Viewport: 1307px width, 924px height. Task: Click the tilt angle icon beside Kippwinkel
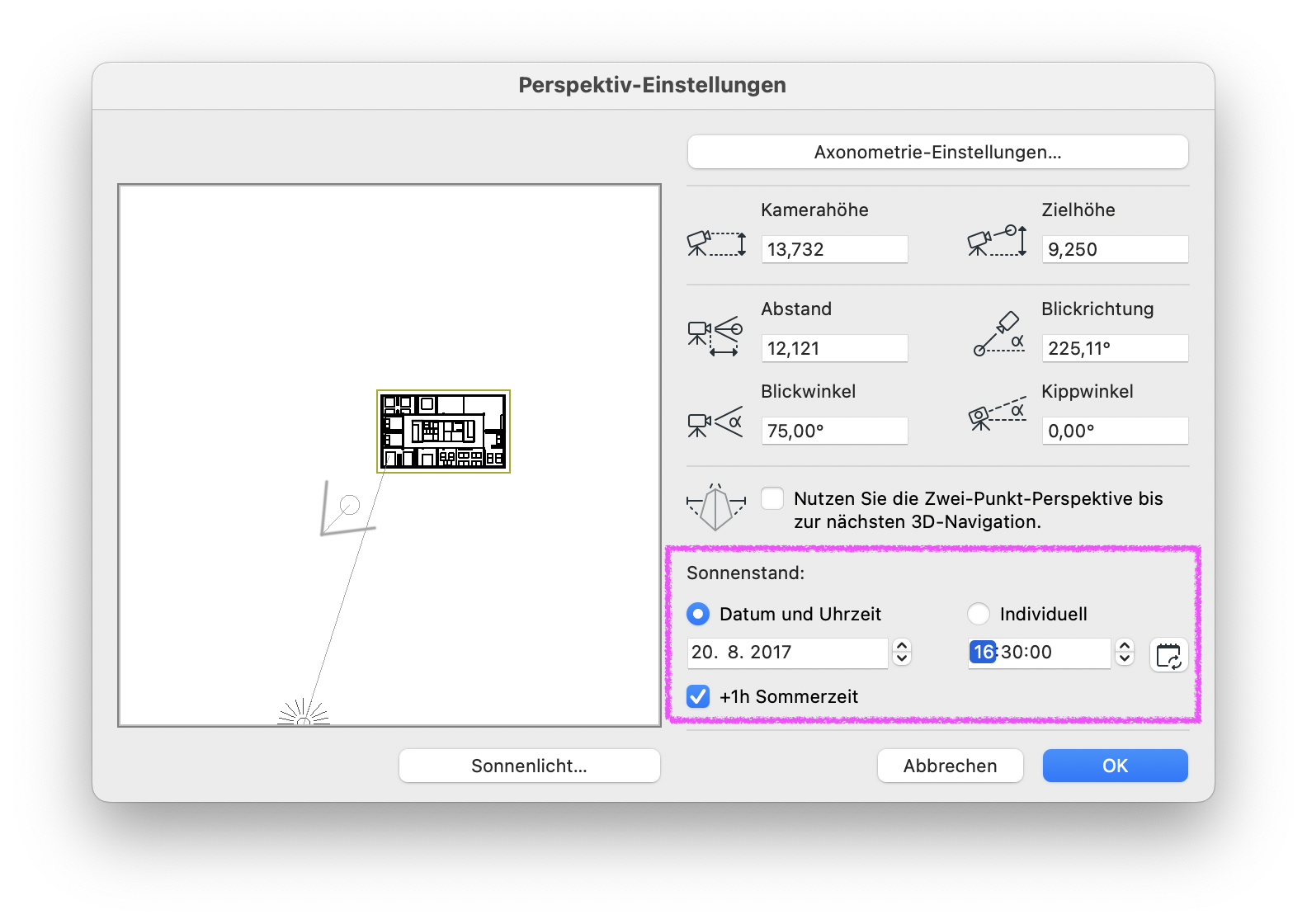tap(998, 413)
